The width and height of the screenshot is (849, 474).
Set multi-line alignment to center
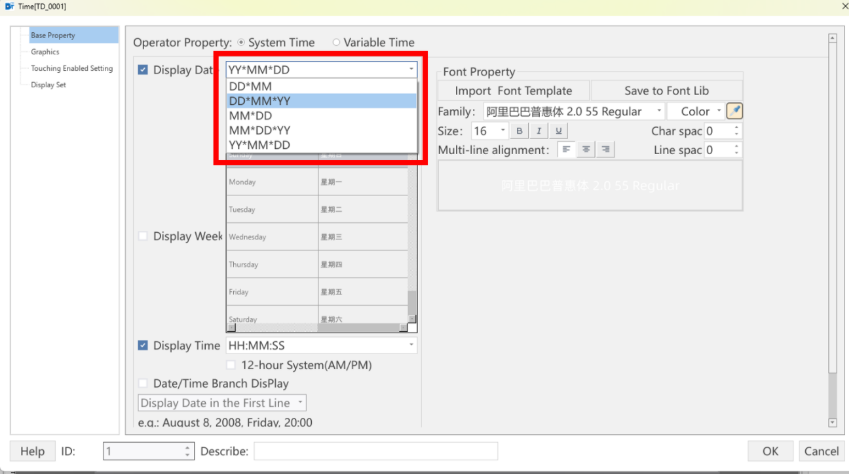click(586, 150)
